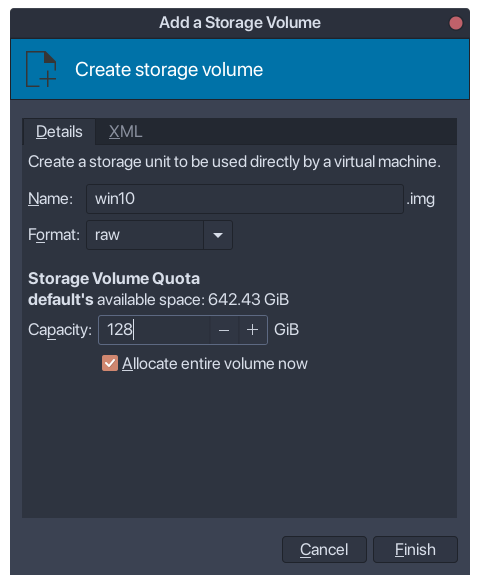Increase capacity with the plus button
This screenshot has height=585, width=480.
pos(252,330)
